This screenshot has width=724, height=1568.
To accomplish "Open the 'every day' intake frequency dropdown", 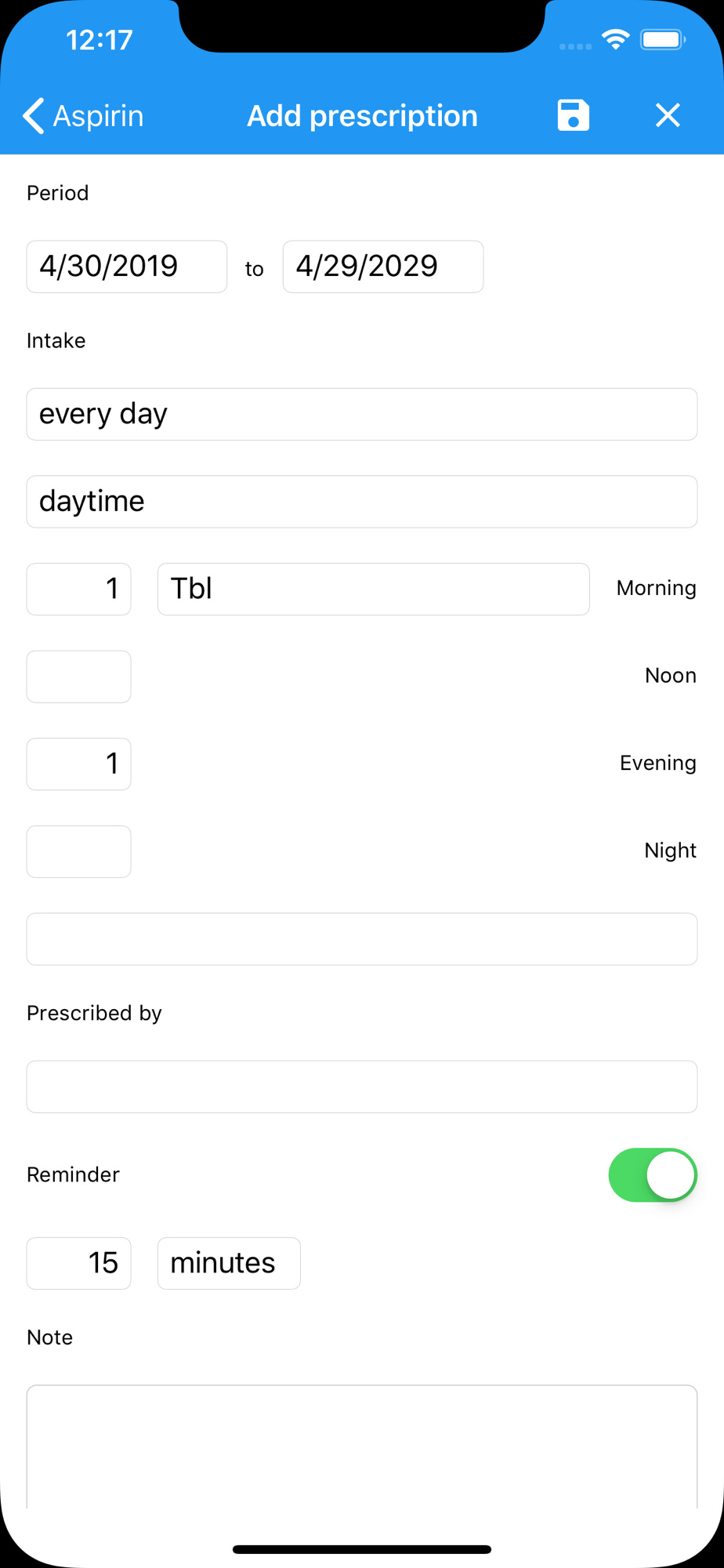I will [x=362, y=414].
